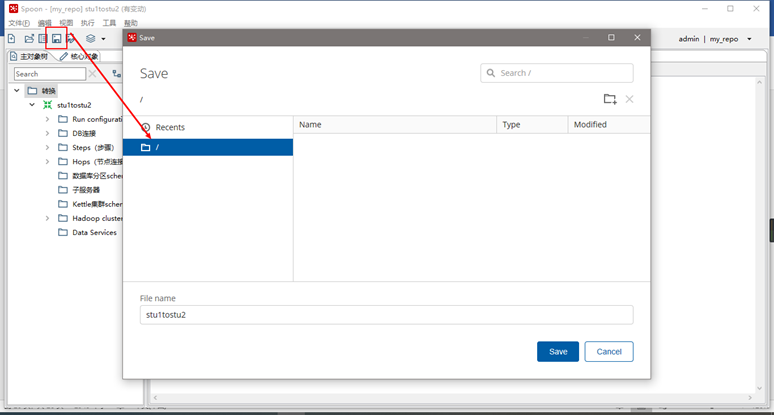Click the Save file toolbar icon
This screenshot has height=415, width=774.
click(x=56, y=39)
